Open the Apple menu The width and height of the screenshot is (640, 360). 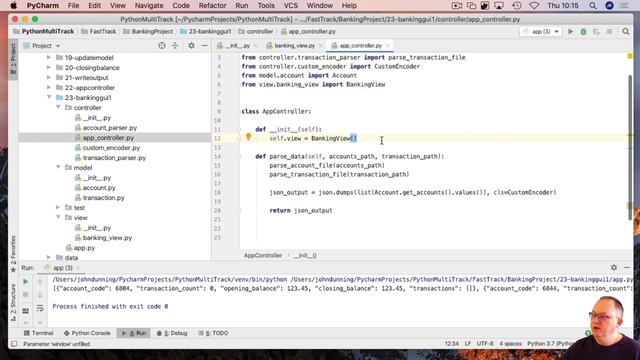(x=13, y=6)
